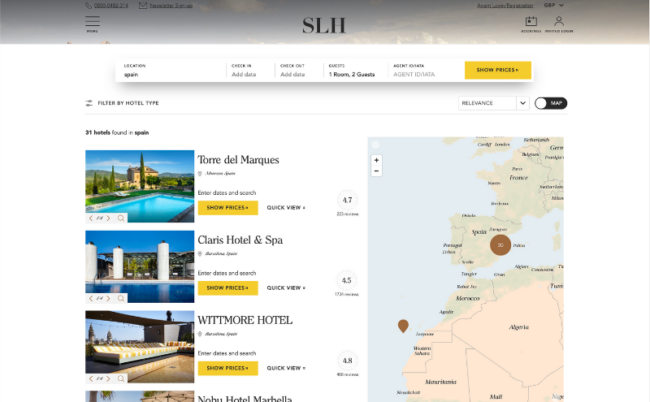The height and width of the screenshot is (402, 650).
Task: Open the hamburger menu
Action: (92, 22)
